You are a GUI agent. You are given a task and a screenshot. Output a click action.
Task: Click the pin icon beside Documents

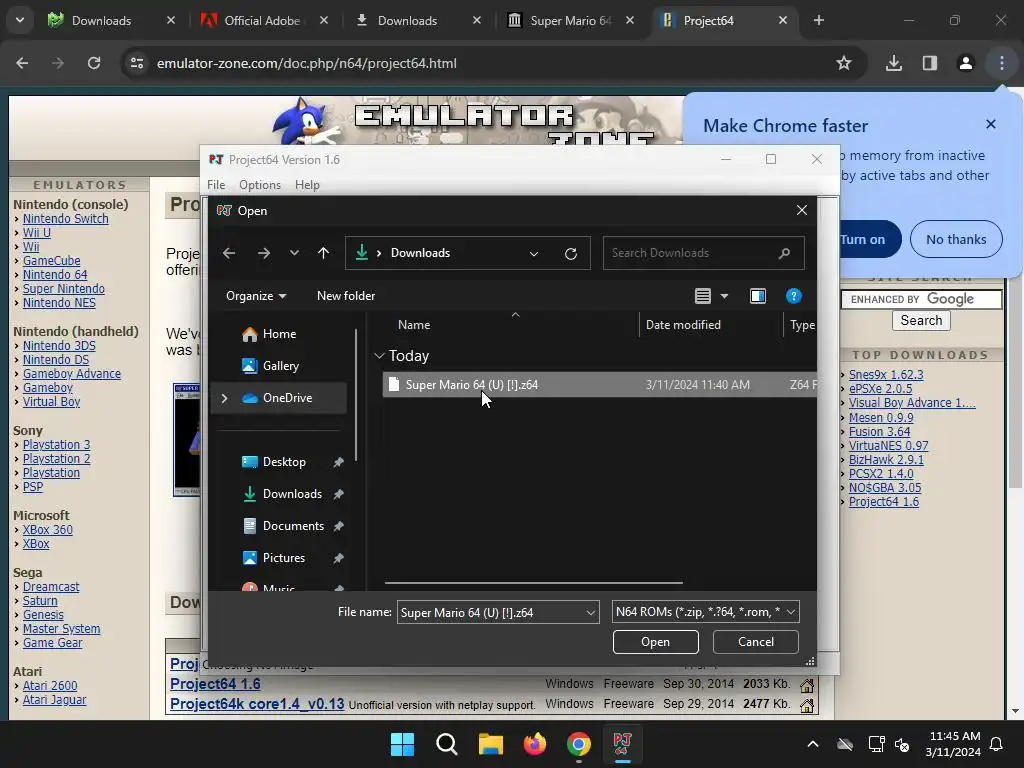tap(338, 526)
